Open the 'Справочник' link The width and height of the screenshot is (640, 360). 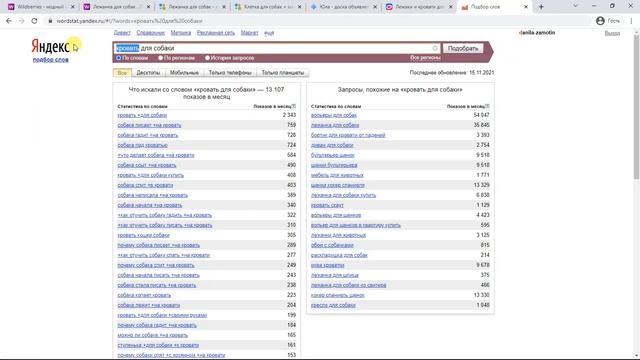coord(151,33)
